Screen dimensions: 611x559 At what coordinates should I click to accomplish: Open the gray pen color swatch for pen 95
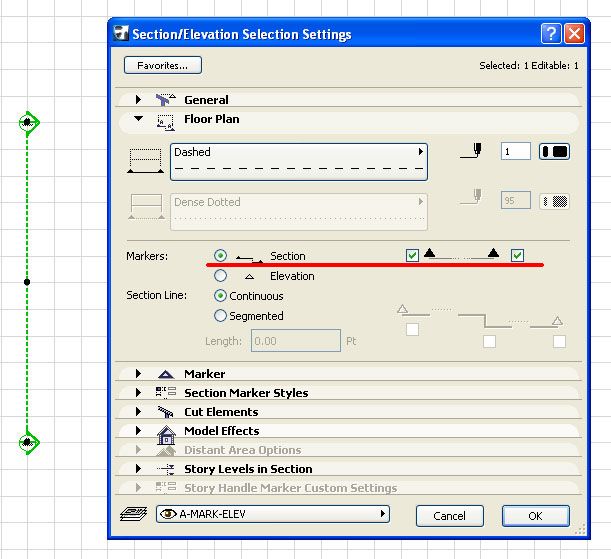(x=554, y=201)
